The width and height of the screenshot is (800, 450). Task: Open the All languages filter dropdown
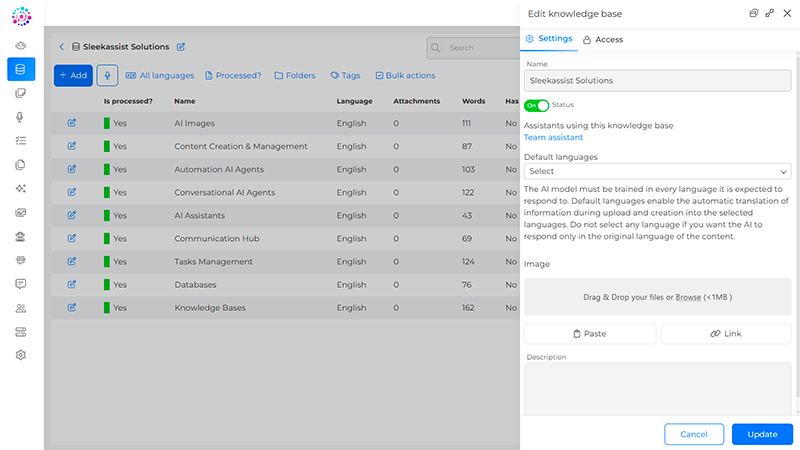click(159, 75)
